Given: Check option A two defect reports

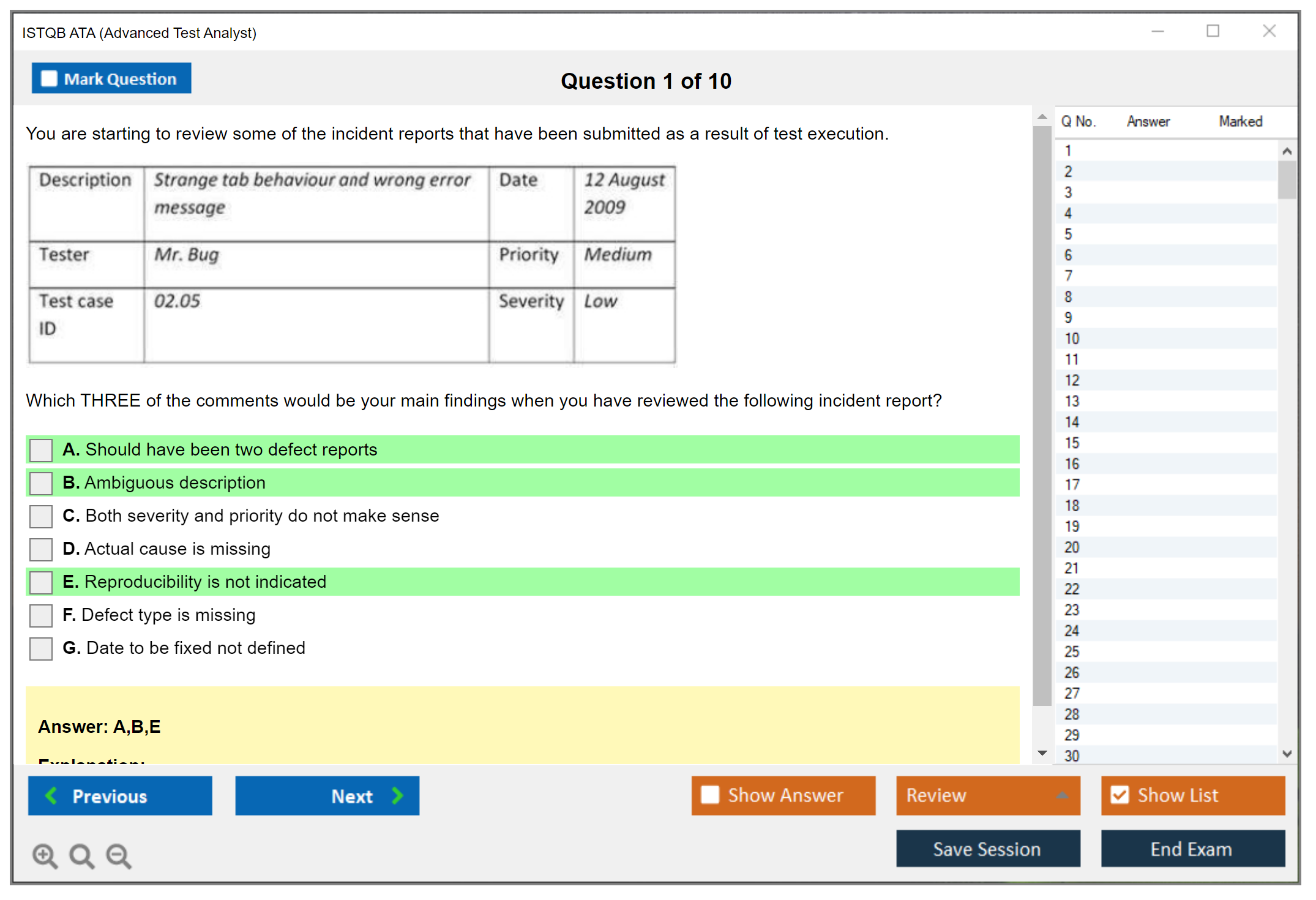Looking at the screenshot, I should click(x=41, y=450).
